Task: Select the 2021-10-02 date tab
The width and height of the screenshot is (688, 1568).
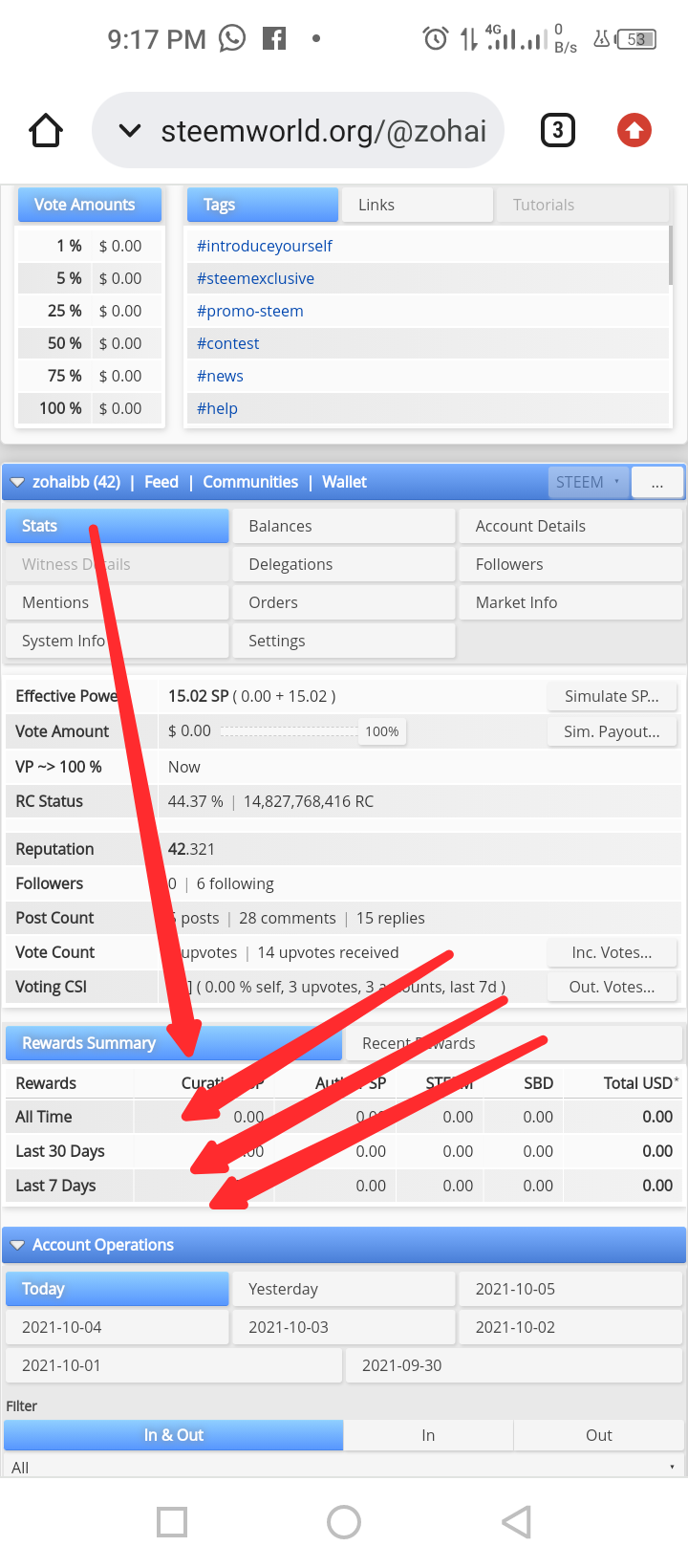Action: [x=570, y=1327]
